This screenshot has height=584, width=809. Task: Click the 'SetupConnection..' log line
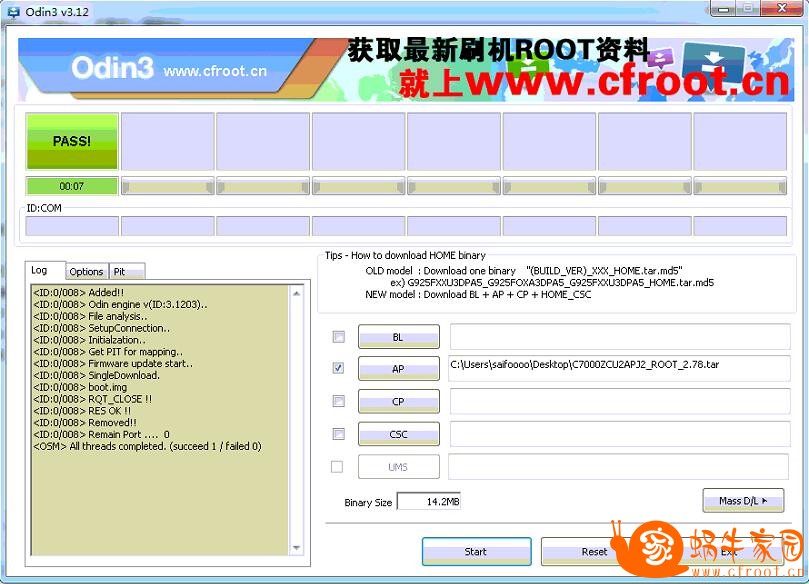[x=102, y=328]
